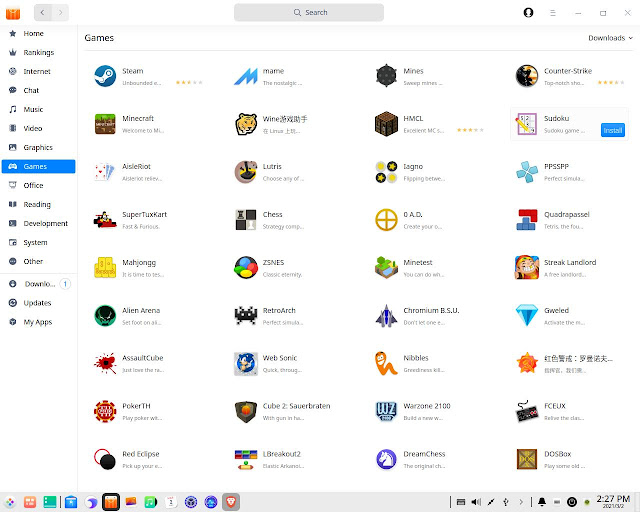Open the Mines app icon
The height and width of the screenshot is (512, 640).
click(x=386, y=76)
